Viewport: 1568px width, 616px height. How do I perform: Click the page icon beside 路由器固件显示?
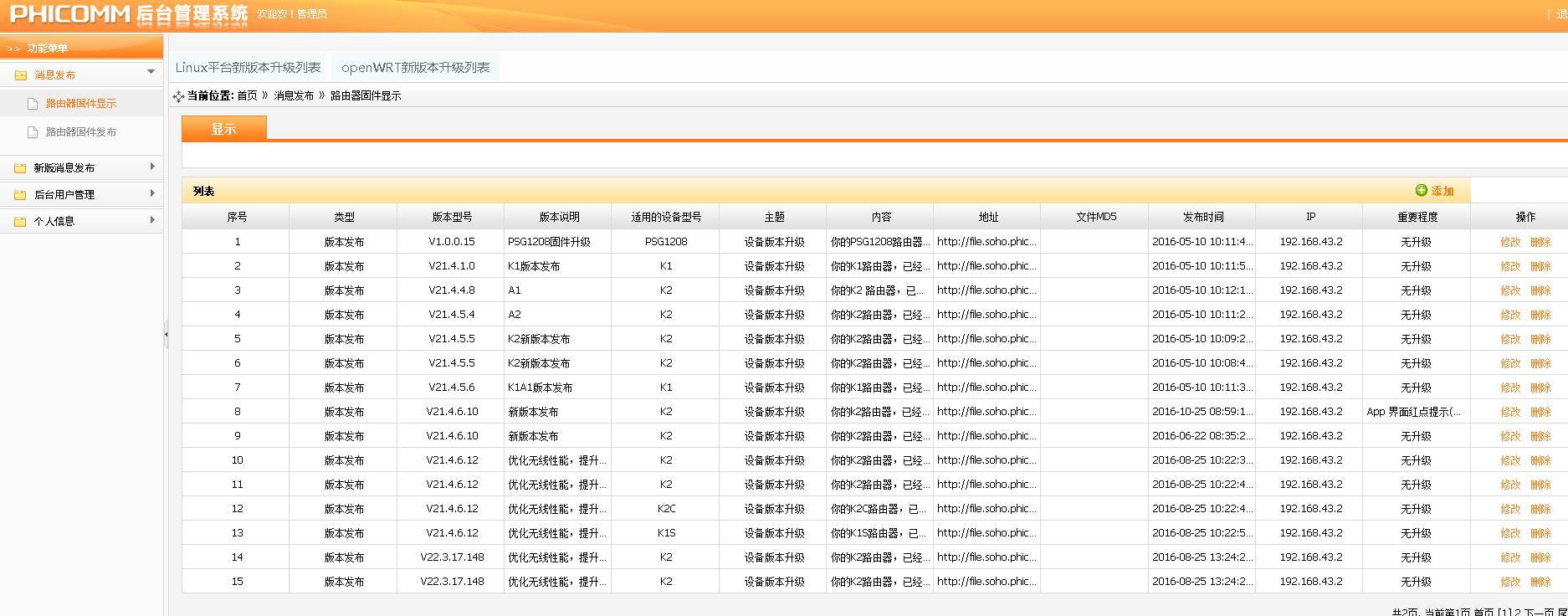pos(33,104)
